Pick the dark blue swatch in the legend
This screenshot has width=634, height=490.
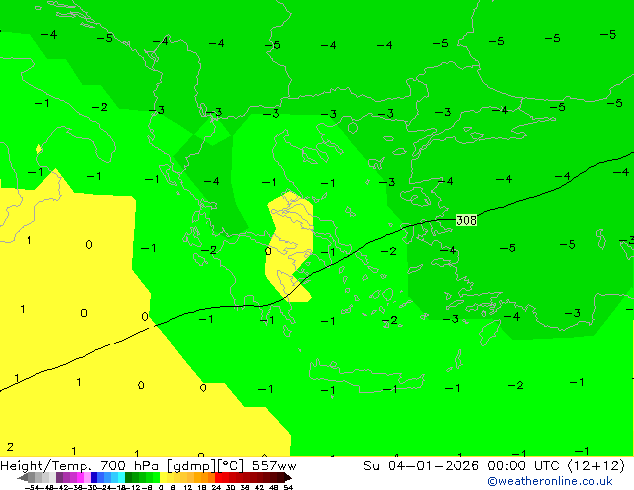[x=94, y=477]
